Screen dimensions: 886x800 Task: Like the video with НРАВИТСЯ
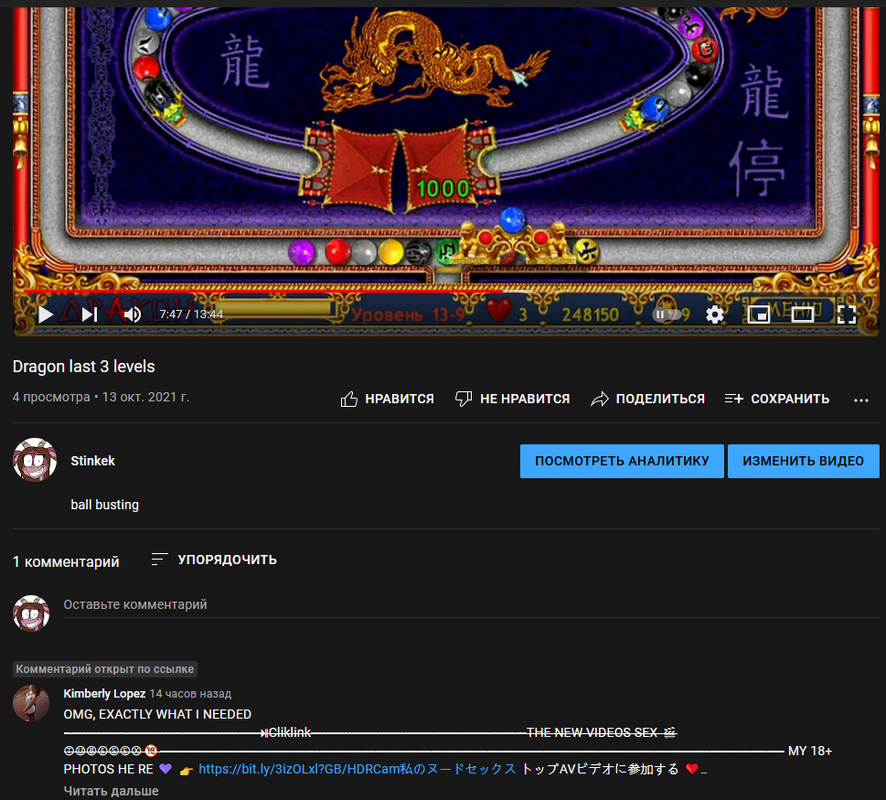pos(387,399)
